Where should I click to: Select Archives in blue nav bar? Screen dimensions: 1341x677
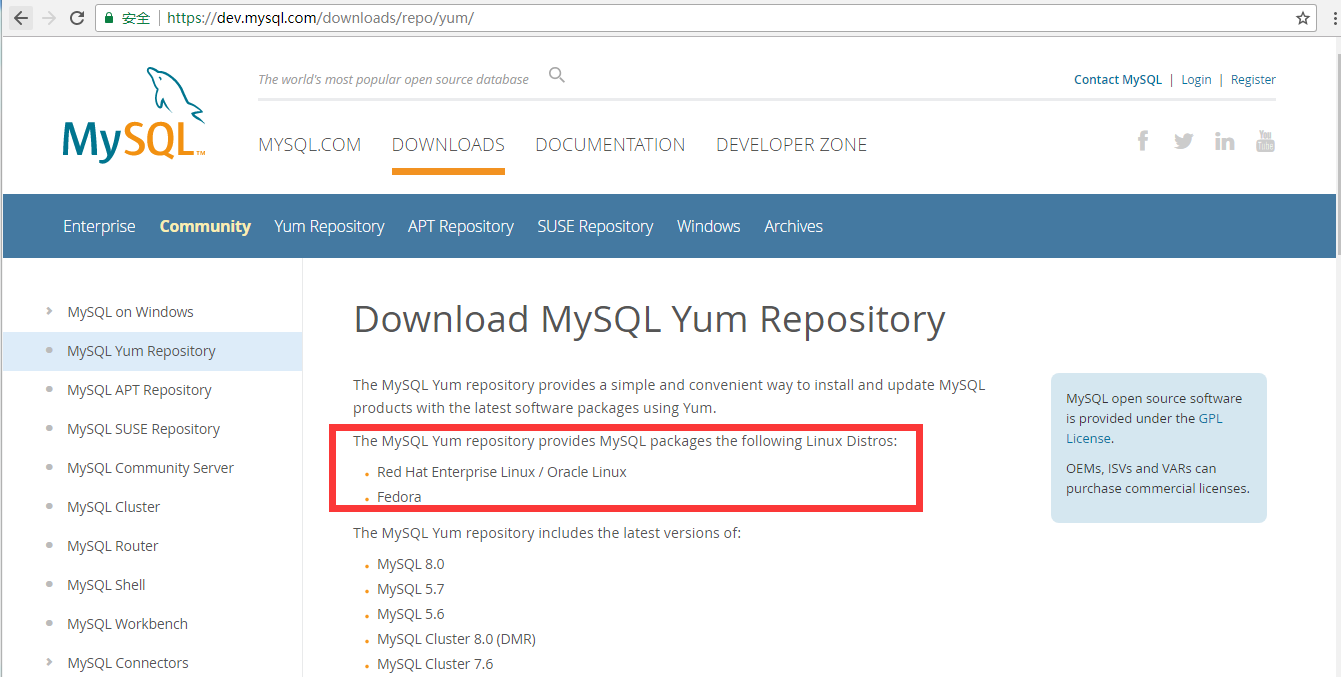794,226
